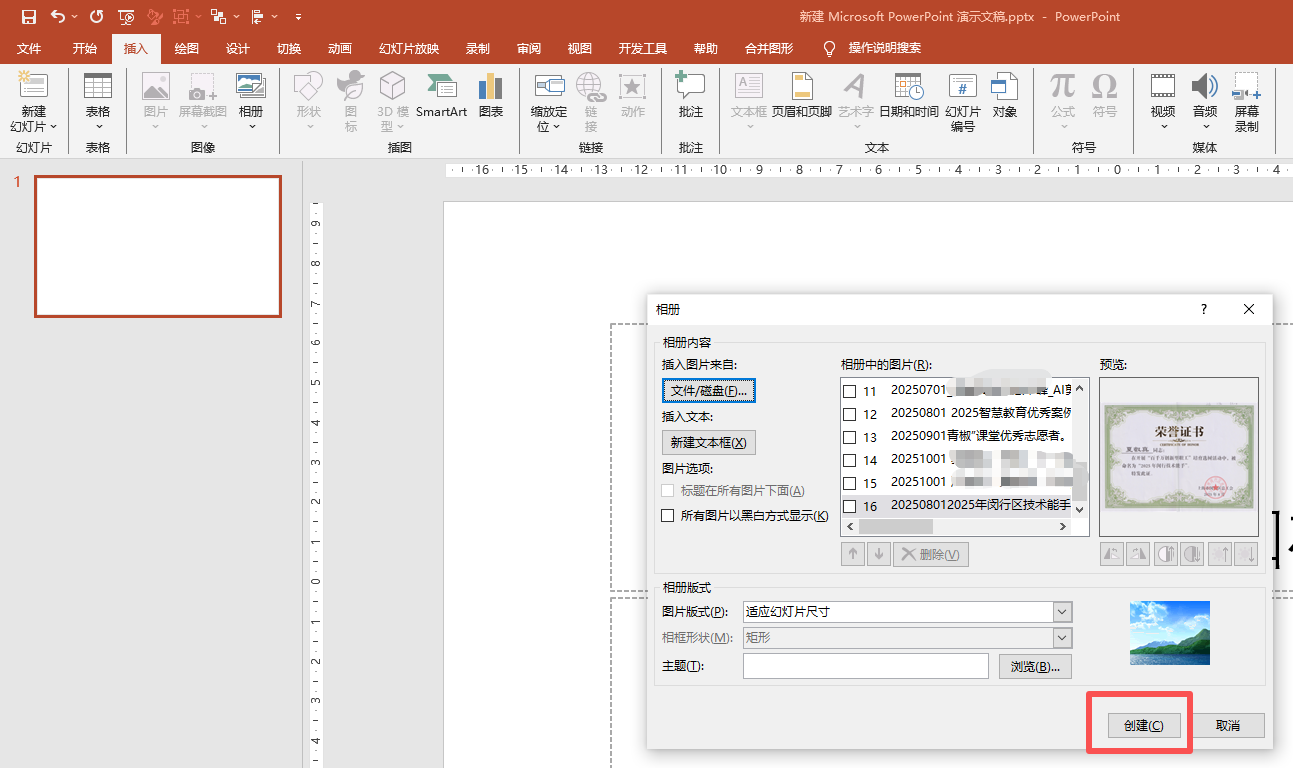1293x768 pixels.
Task: Click the 批注 comment icon
Action: coord(690,86)
